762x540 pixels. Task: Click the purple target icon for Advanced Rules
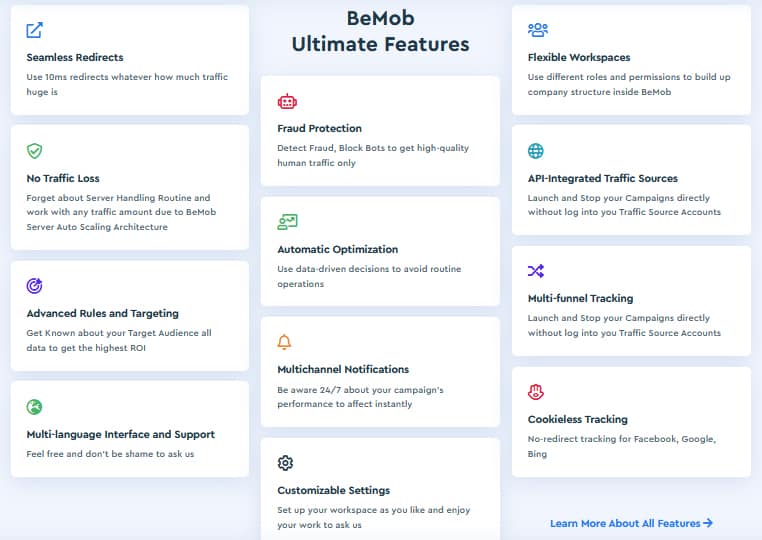pos(35,286)
